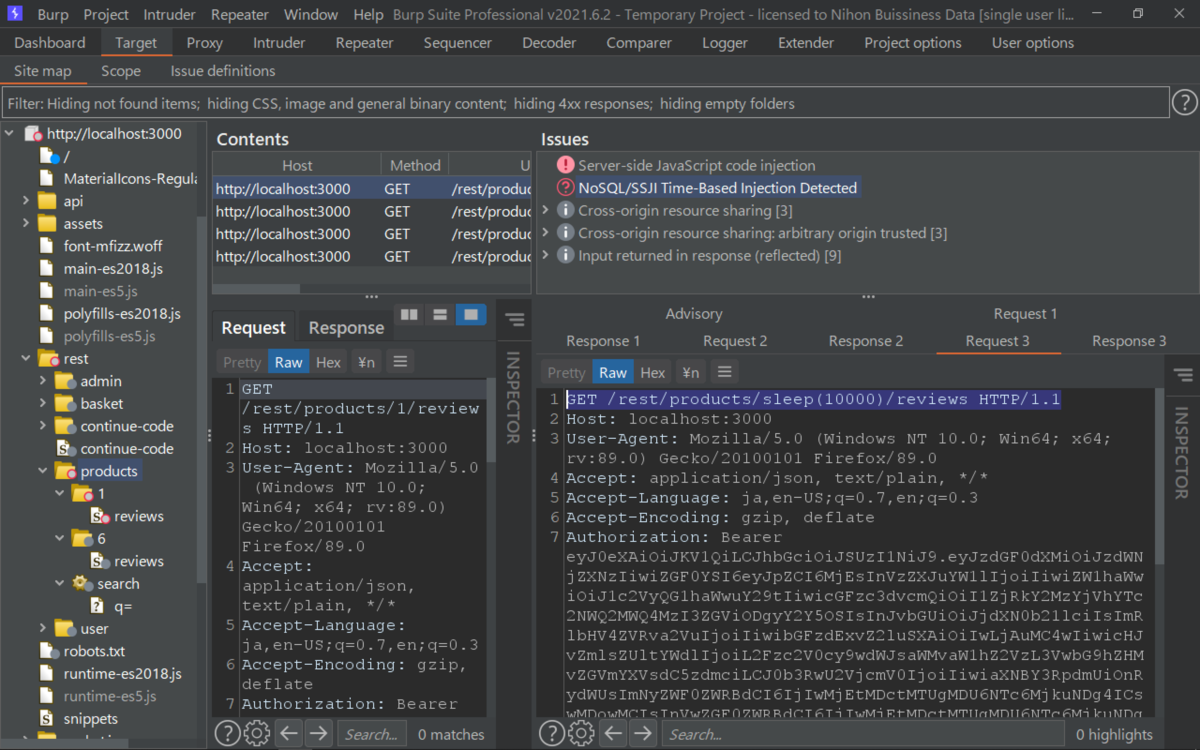Expand the user folder
Screen dimensions: 1200x750
(43, 628)
